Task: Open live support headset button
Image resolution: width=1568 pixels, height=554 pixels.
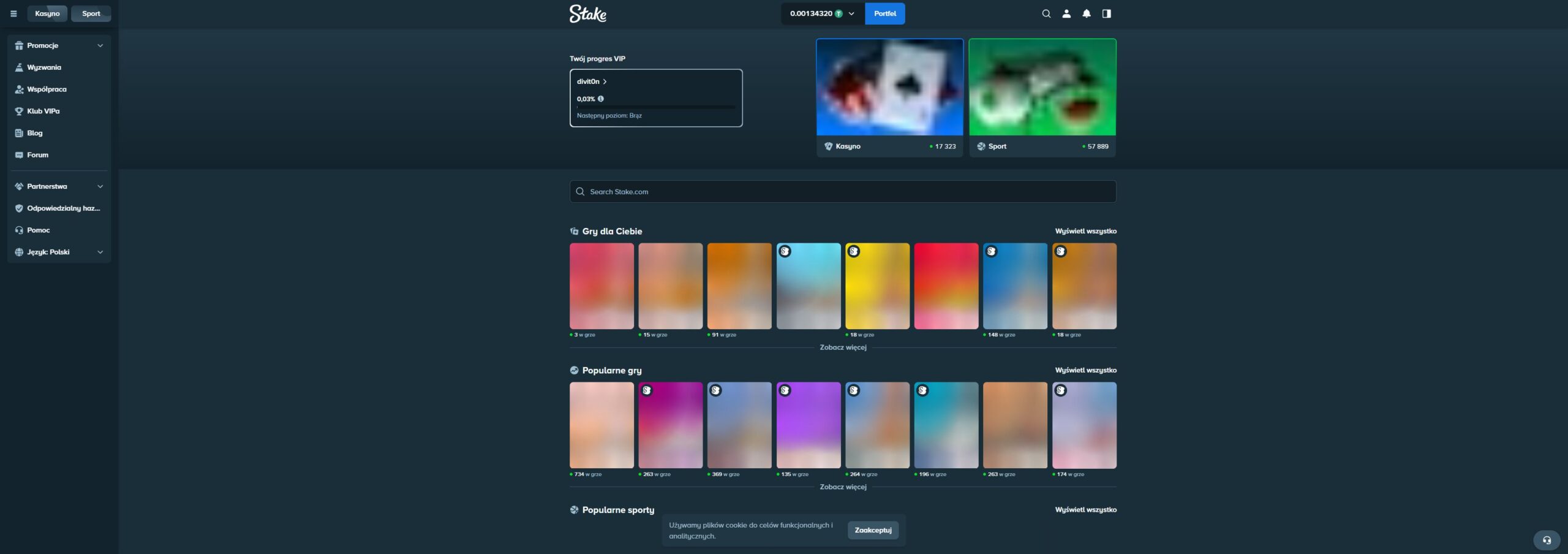Action: pos(1547,540)
